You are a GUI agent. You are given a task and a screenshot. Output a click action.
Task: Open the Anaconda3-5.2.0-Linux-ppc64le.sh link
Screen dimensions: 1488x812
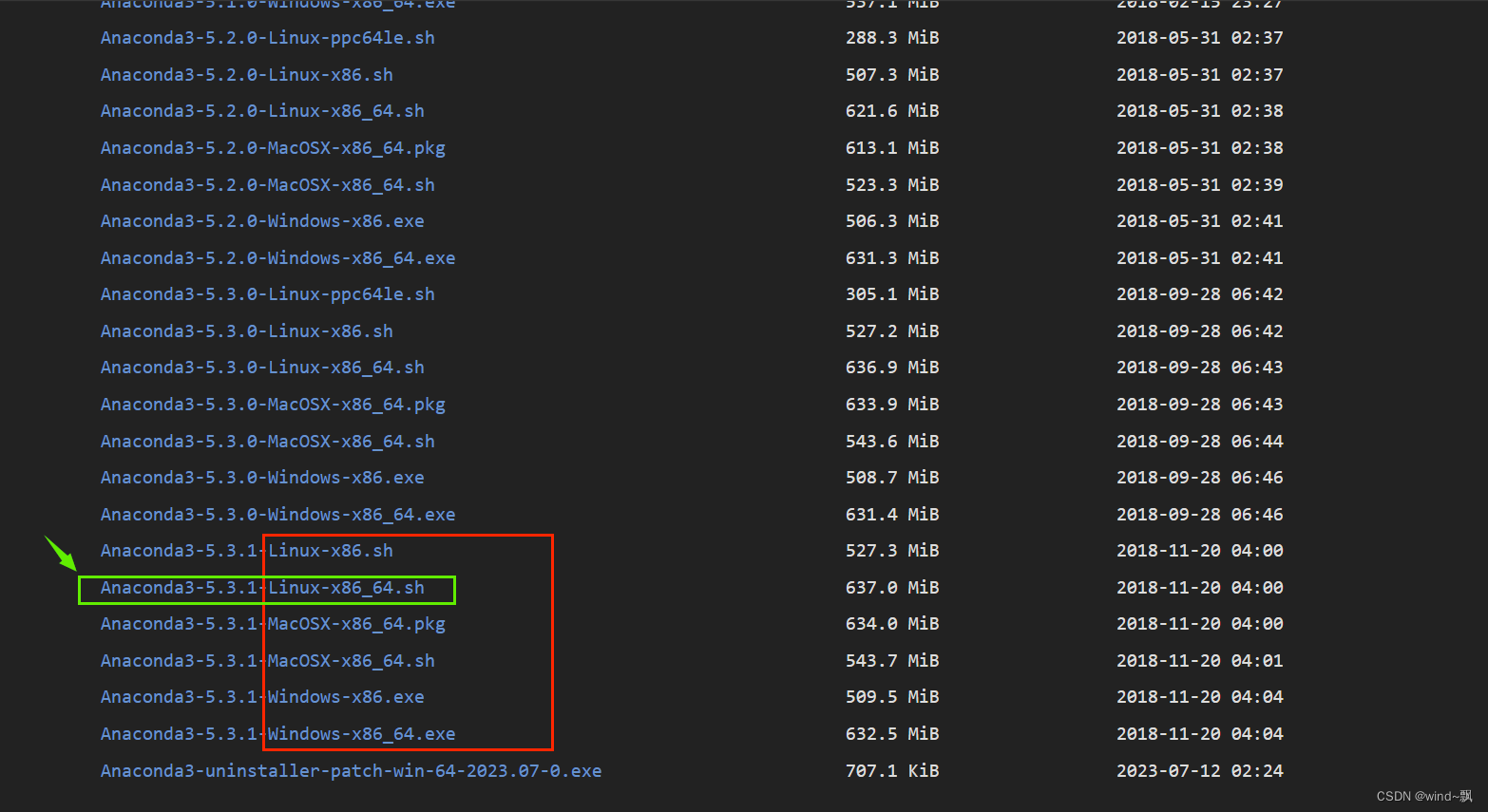[x=267, y=37]
